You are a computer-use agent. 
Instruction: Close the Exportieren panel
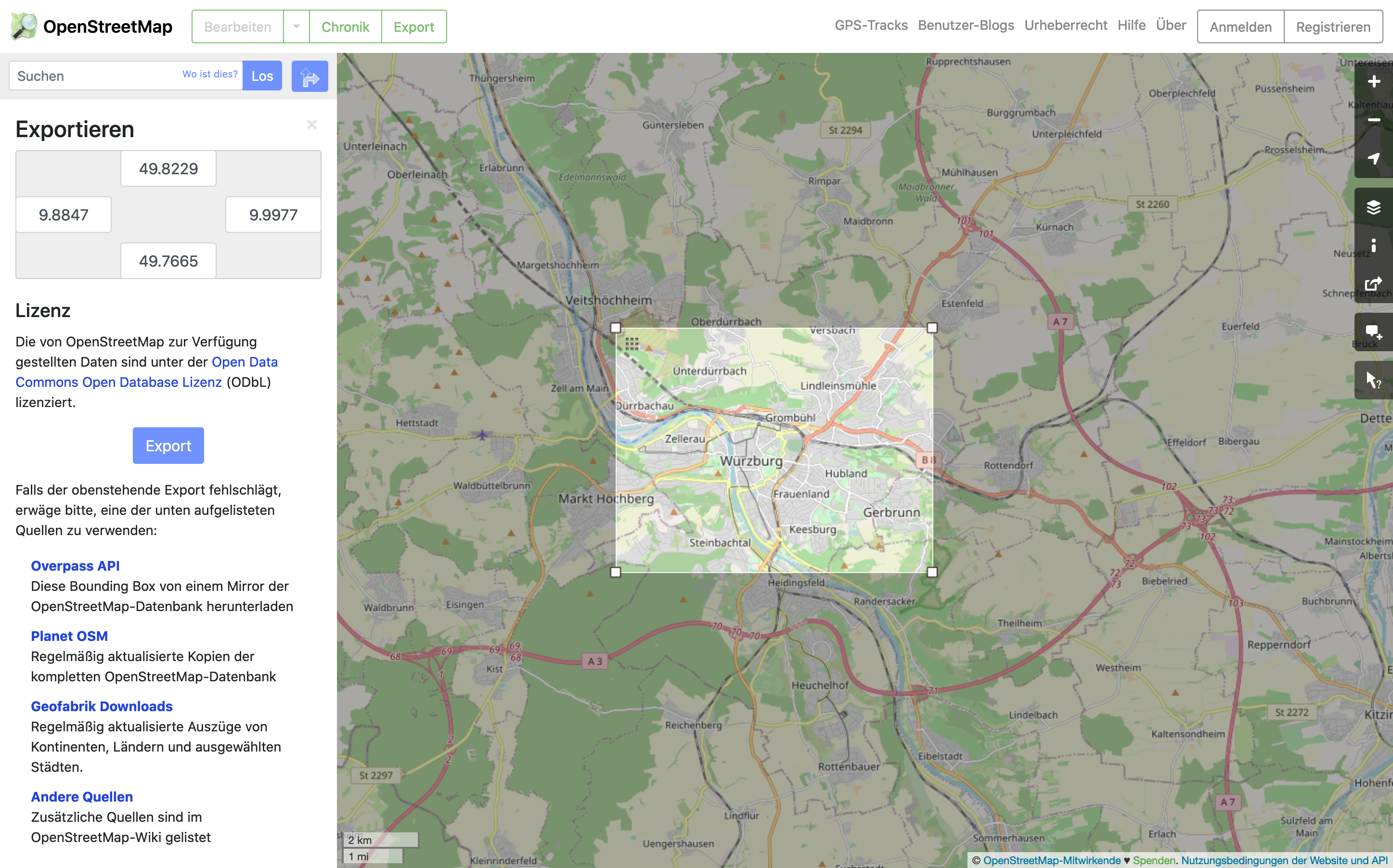312,125
